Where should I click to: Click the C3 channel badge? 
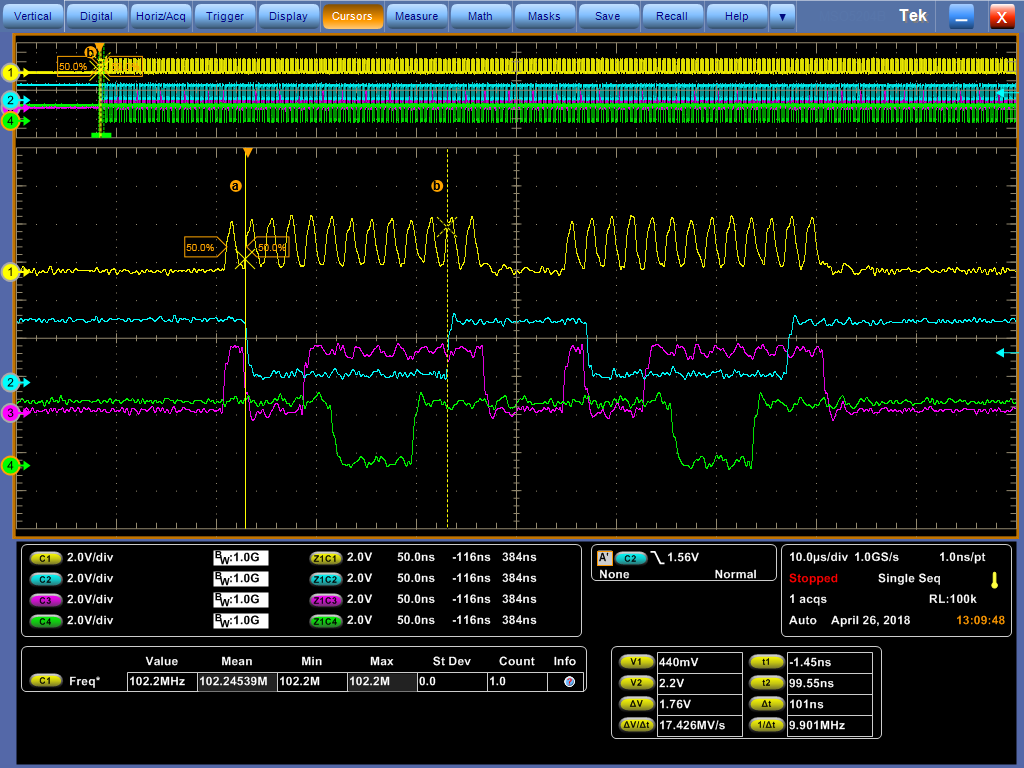coord(45,600)
